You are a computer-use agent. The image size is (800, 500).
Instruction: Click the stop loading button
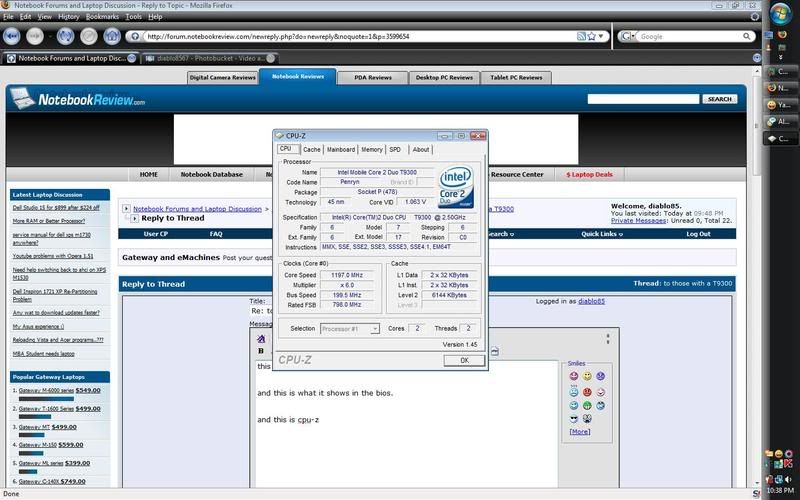coord(89,36)
